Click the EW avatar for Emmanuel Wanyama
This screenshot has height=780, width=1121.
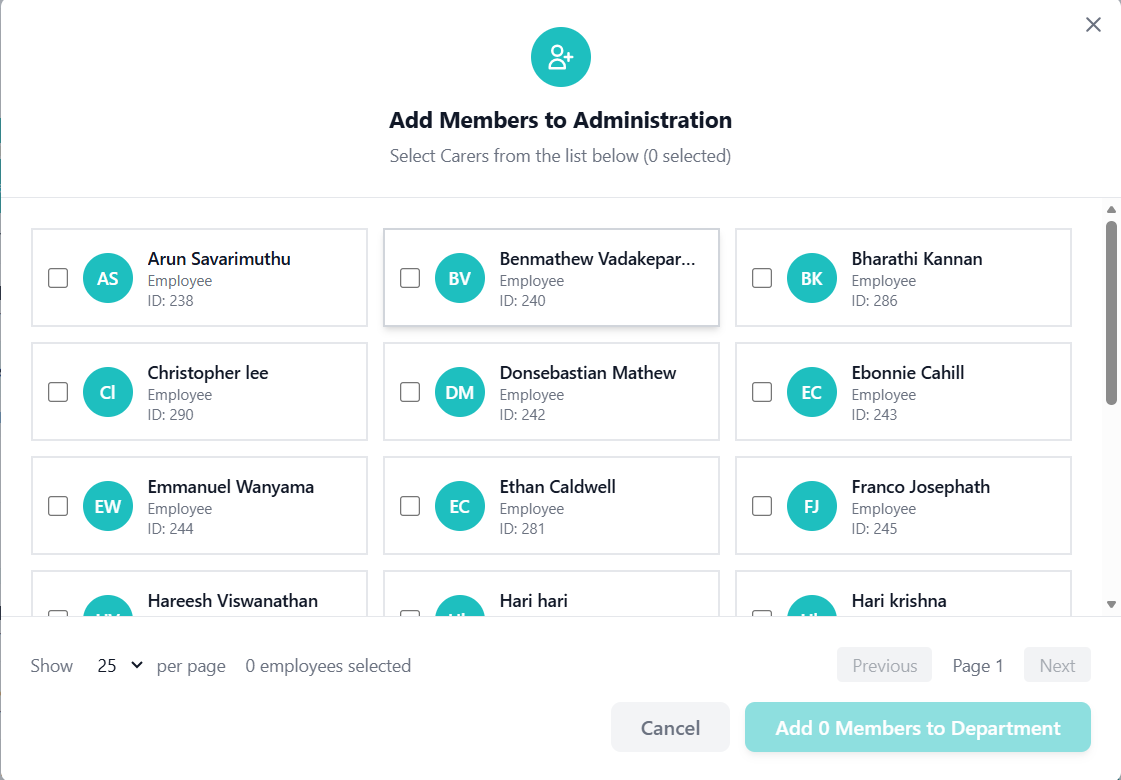108,507
